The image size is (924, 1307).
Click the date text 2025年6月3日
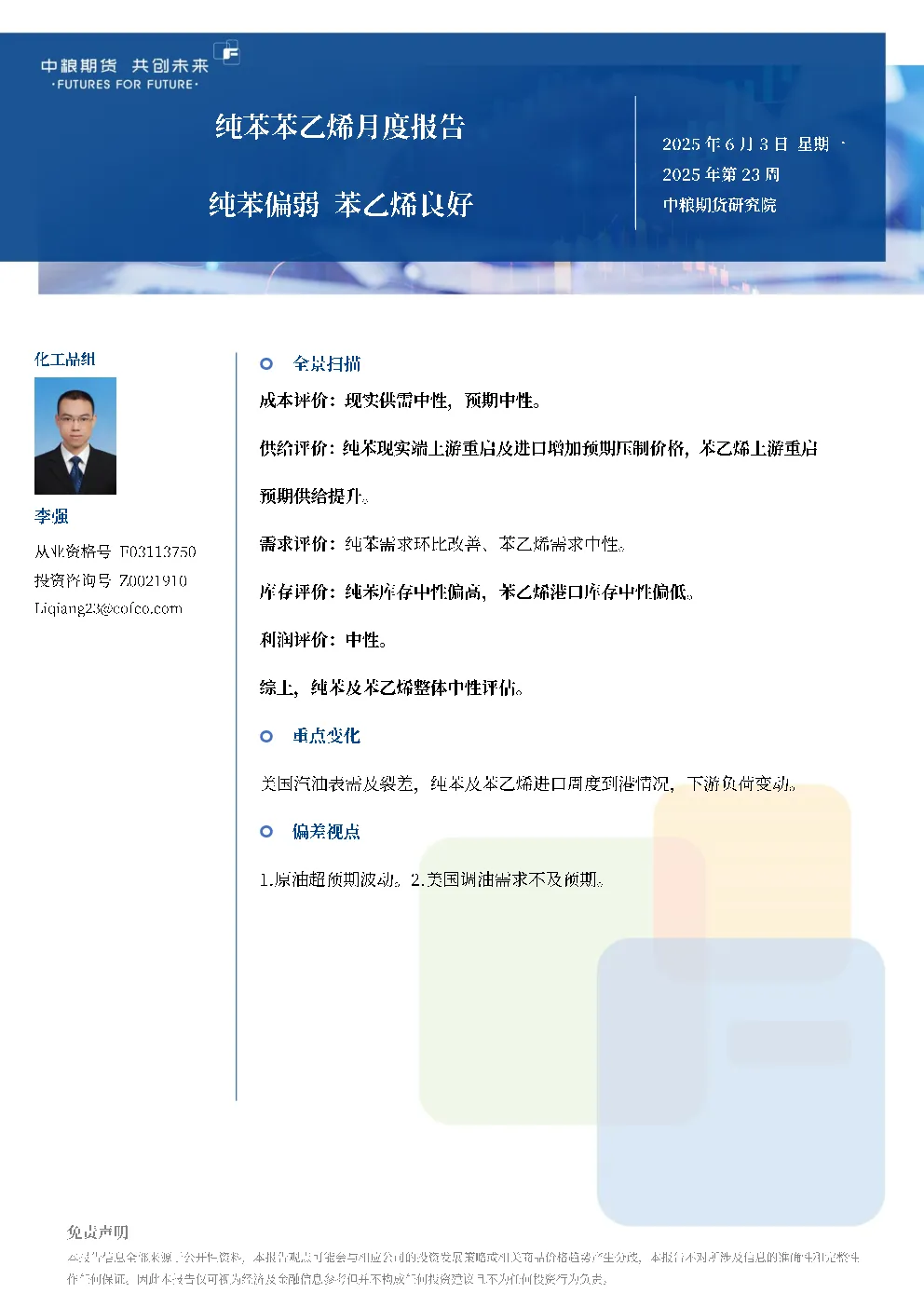coord(725,144)
